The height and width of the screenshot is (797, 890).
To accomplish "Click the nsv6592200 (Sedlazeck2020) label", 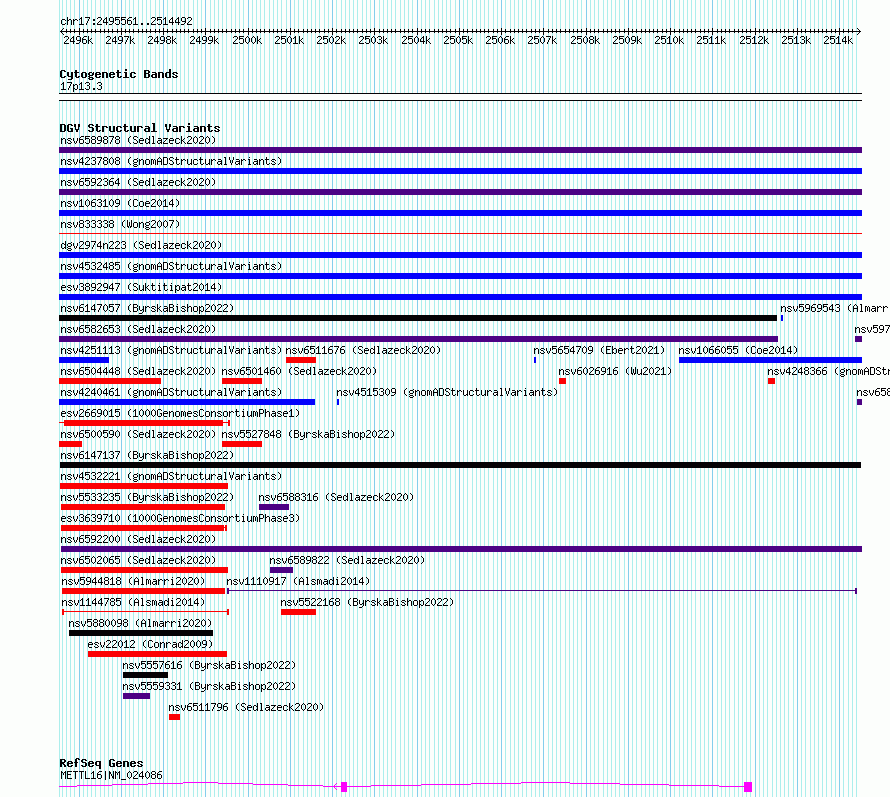I will point(138,539).
